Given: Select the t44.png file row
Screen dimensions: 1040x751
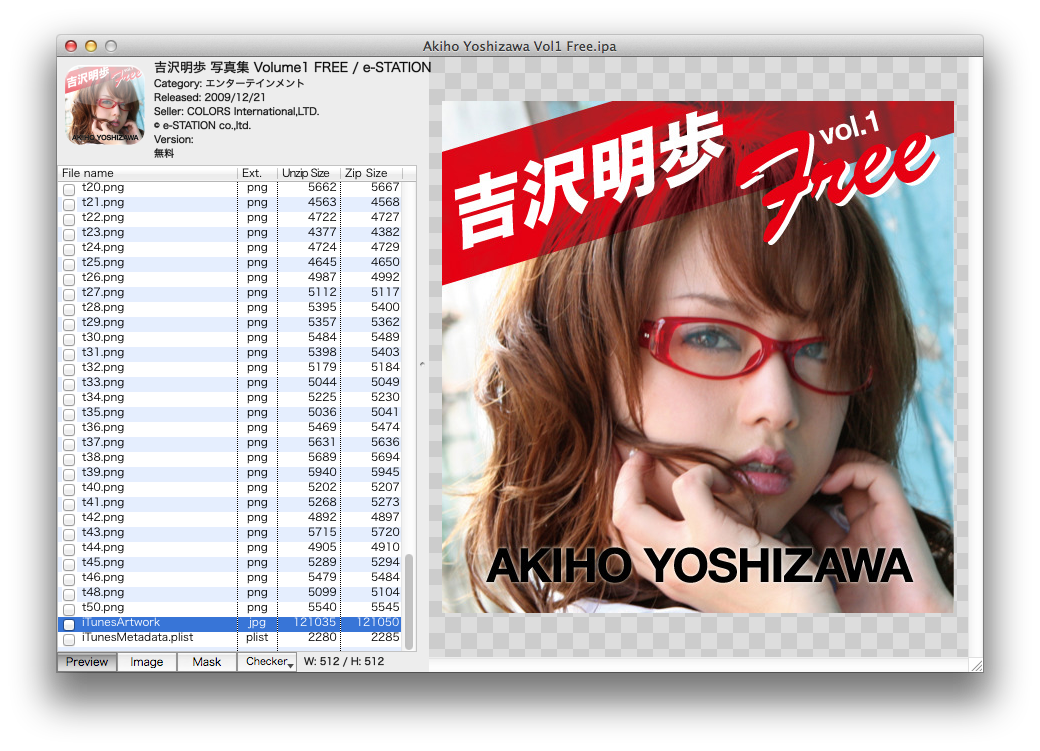Looking at the screenshot, I should click(x=230, y=547).
